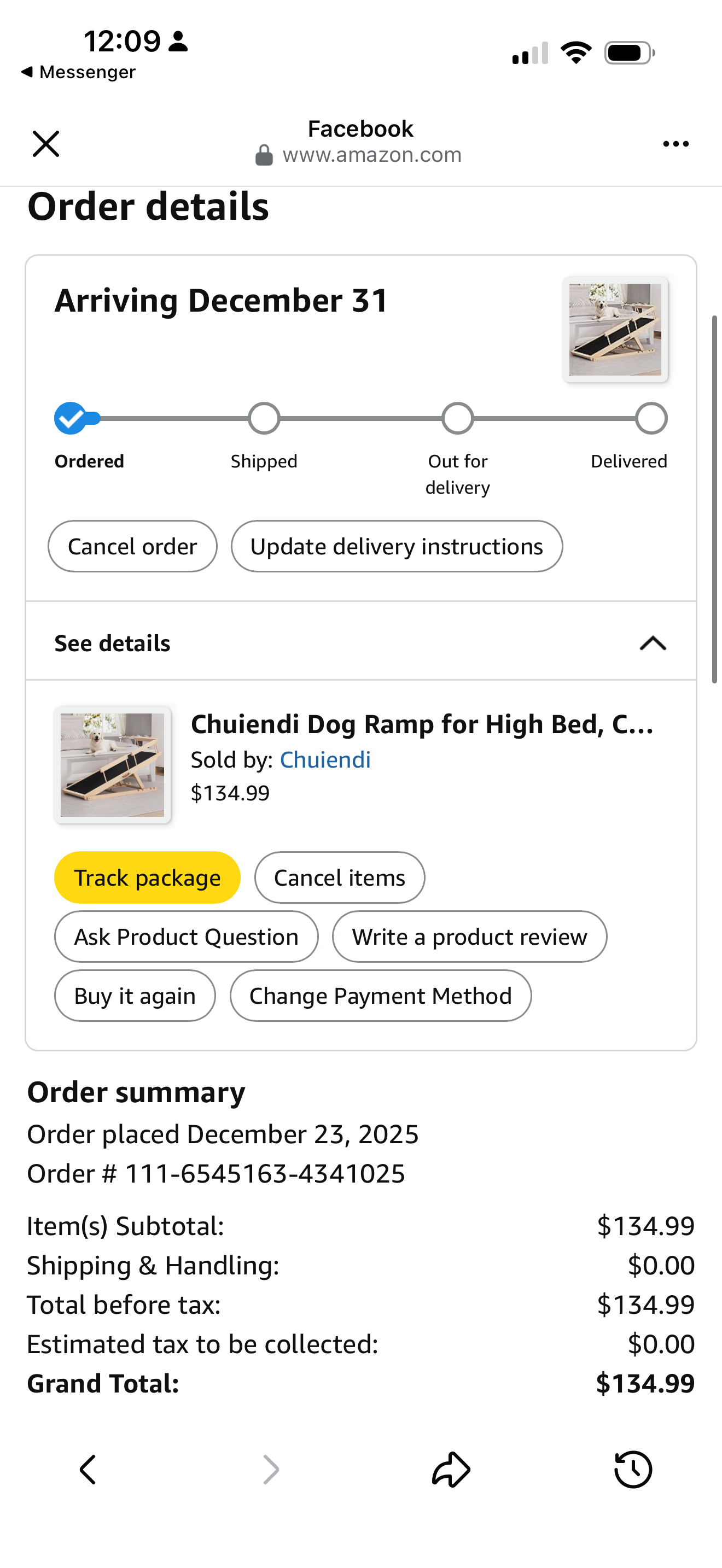722x1568 pixels.
Task: Tap Write a product review
Action: point(469,937)
